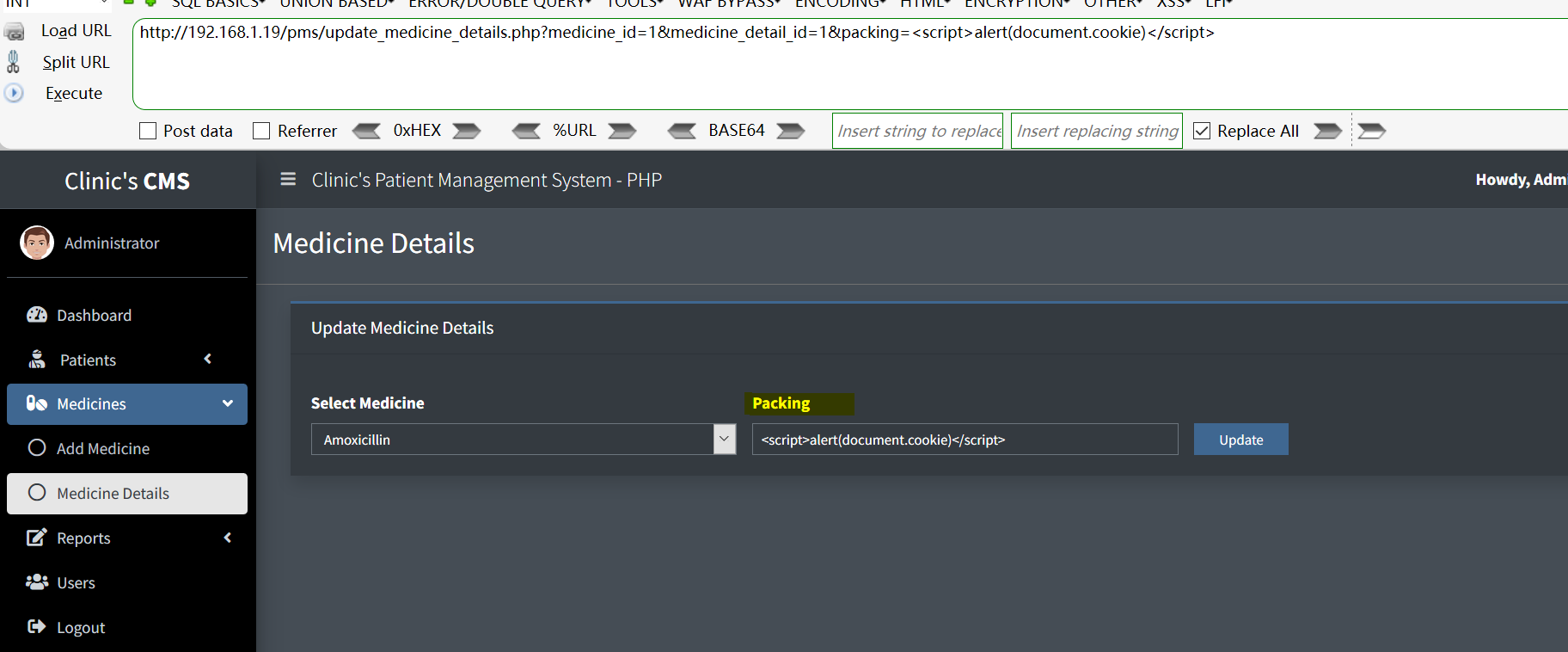Open the Dashboard sidebar link
This screenshot has height=652, width=1568.
pos(127,315)
